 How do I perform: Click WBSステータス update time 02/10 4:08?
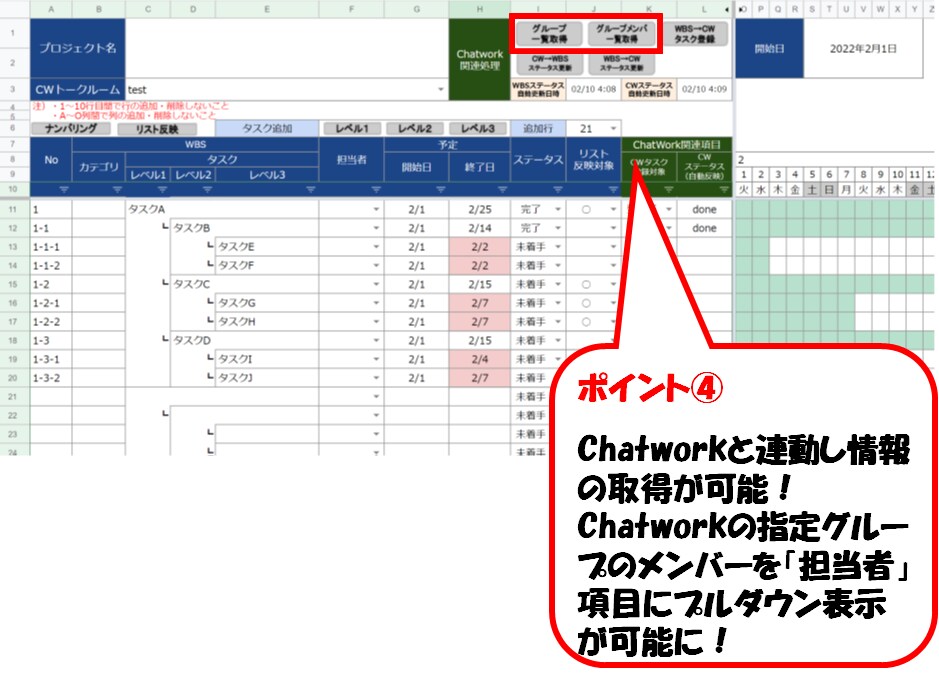(593, 89)
